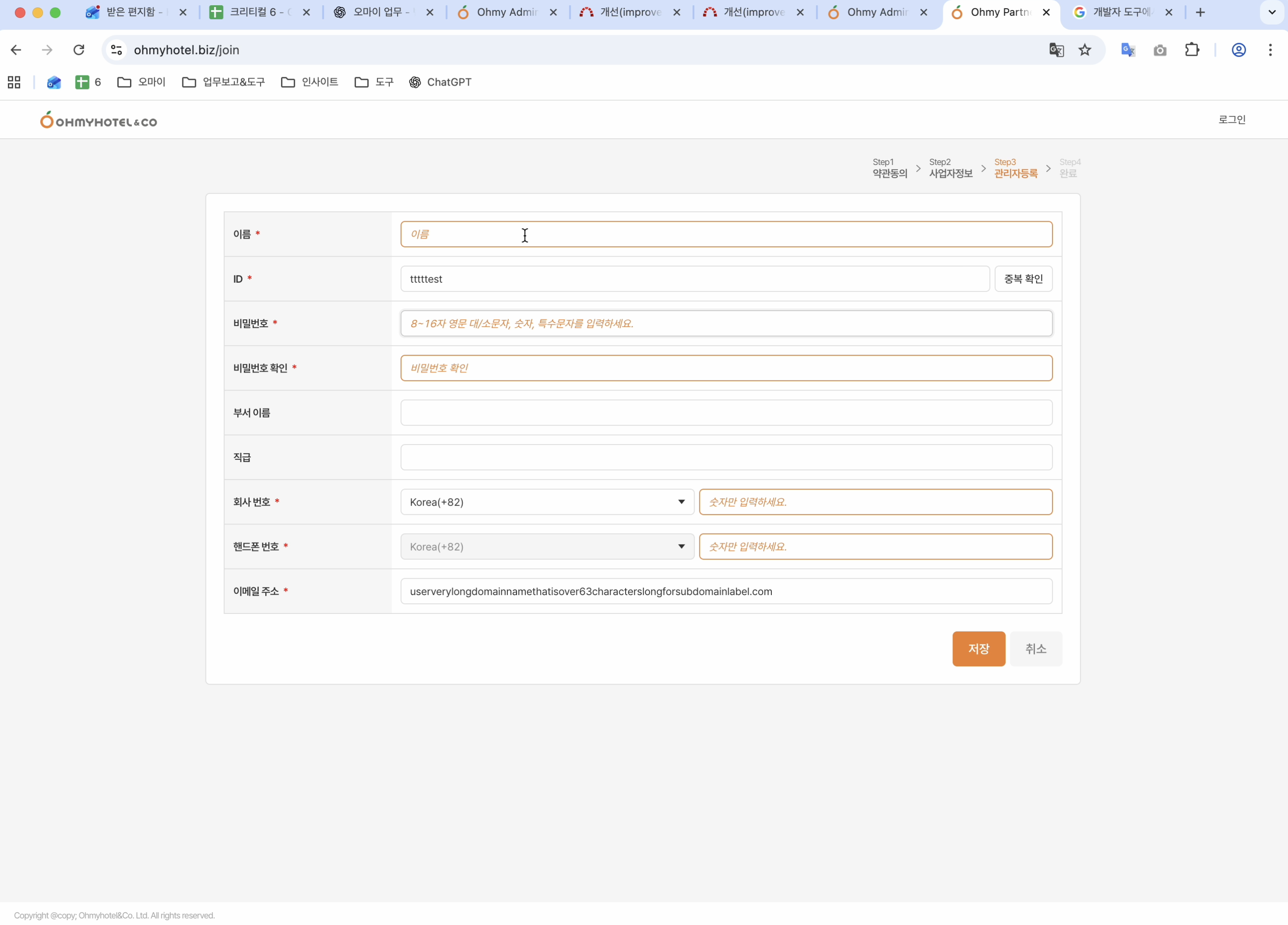Click the OhmyHotel&Co logo

coord(98,120)
